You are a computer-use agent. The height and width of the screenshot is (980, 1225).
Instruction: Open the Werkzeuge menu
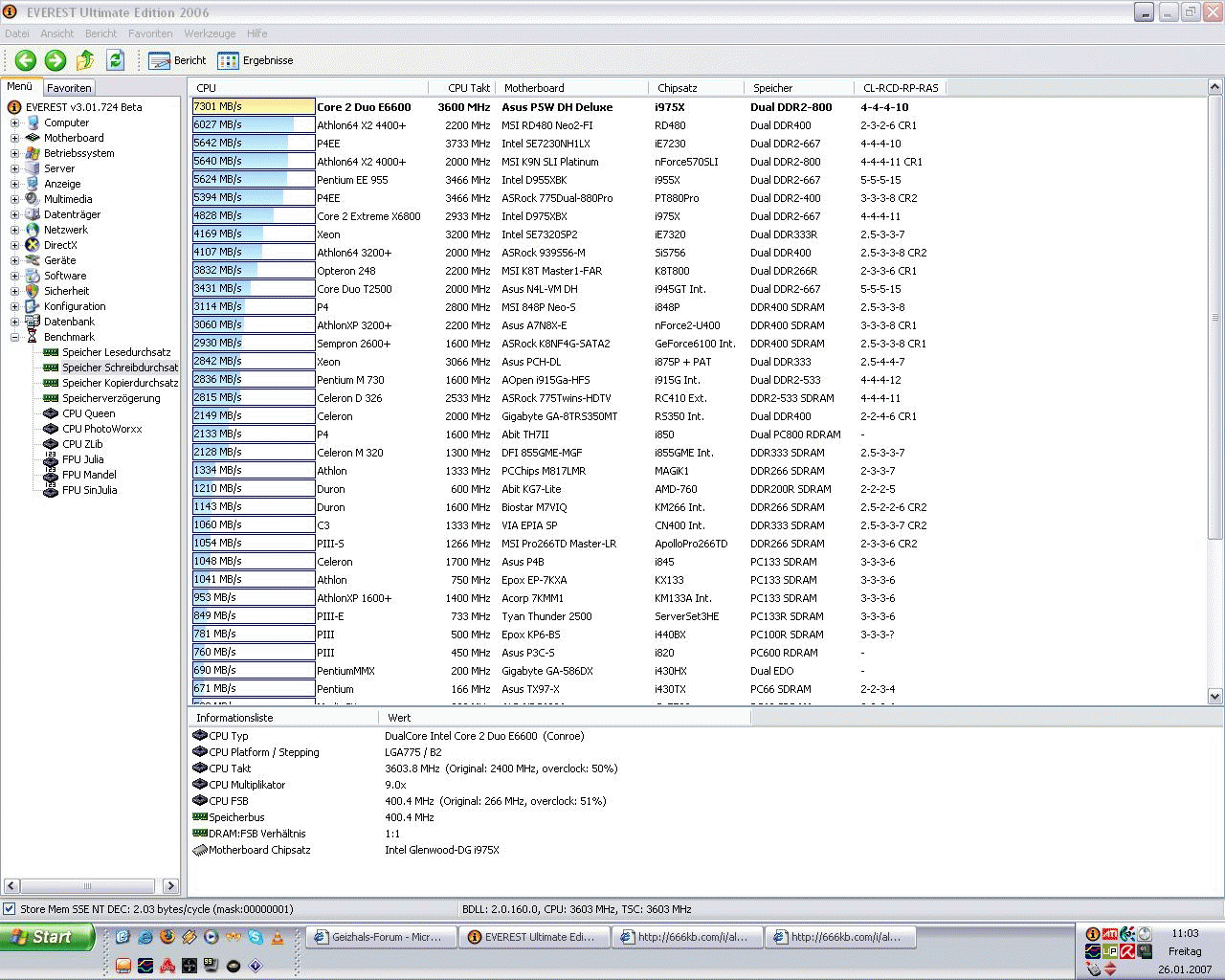(x=210, y=33)
